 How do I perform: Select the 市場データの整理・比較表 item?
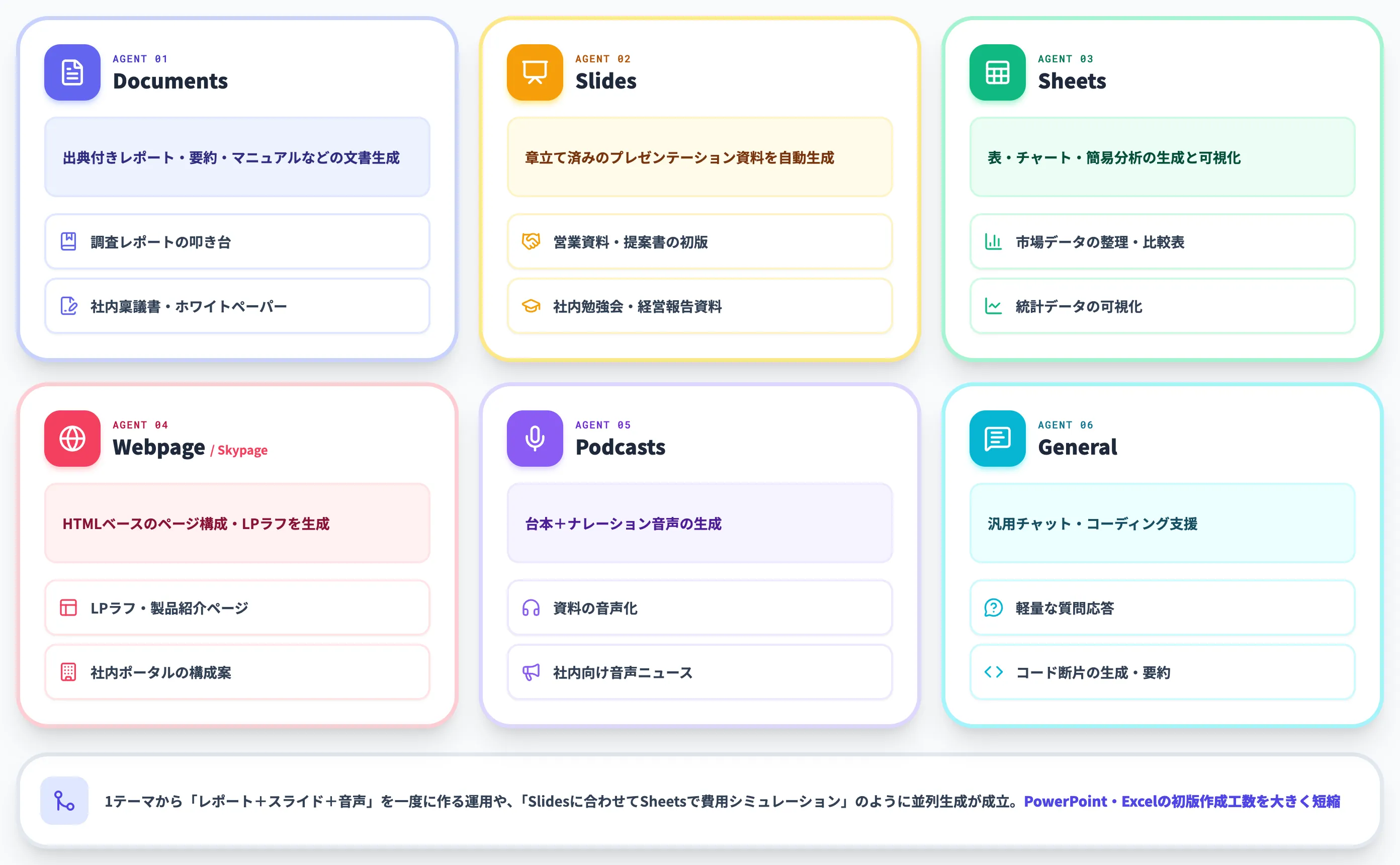click(x=1163, y=241)
